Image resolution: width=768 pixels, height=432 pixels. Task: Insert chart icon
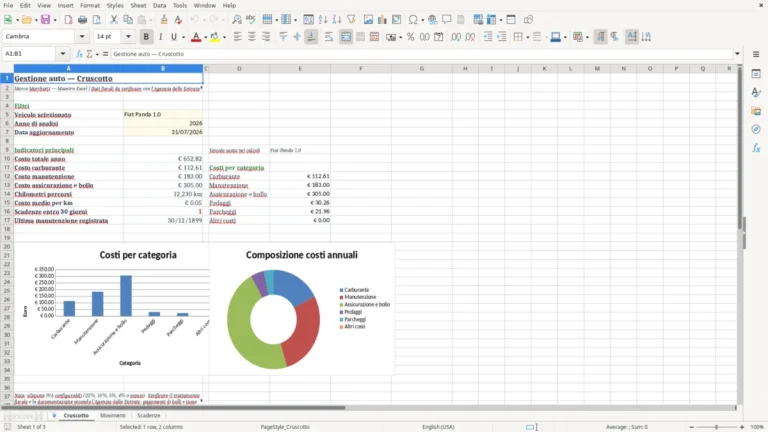[x=383, y=20]
